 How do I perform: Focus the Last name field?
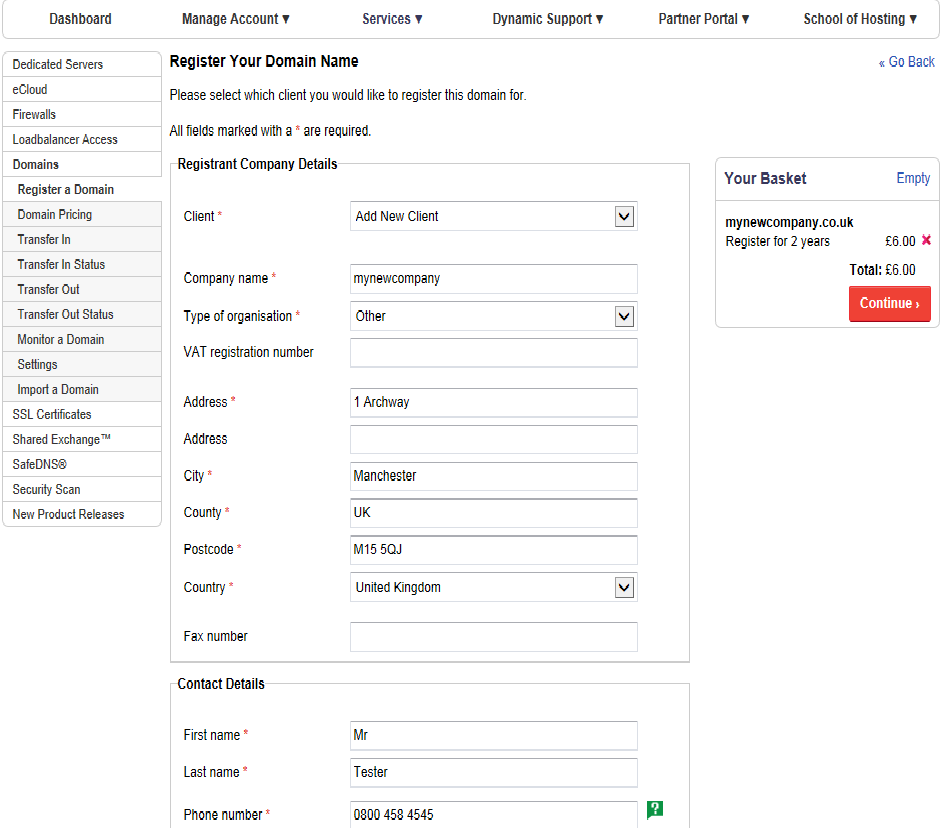coord(494,773)
